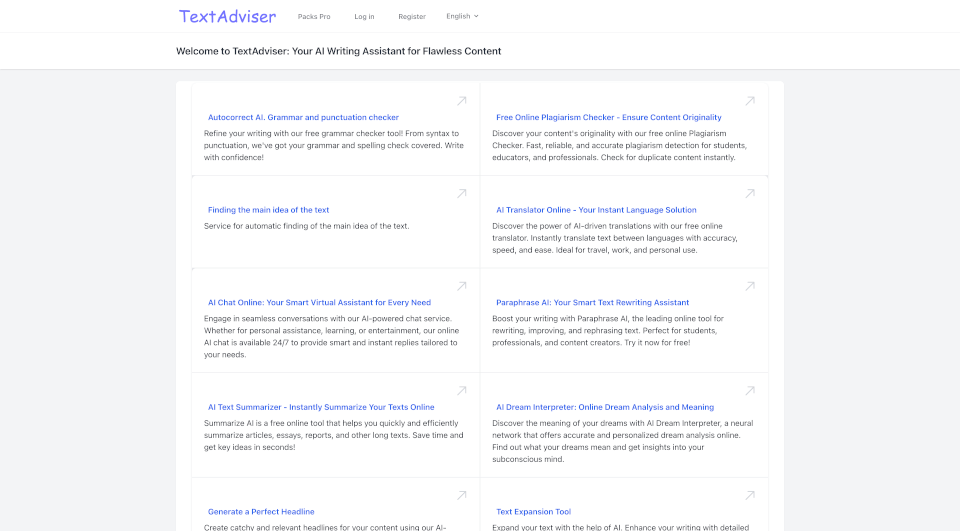
Task: Open arrow icon on Plagiarism Checker card
Action: [750, 101]
